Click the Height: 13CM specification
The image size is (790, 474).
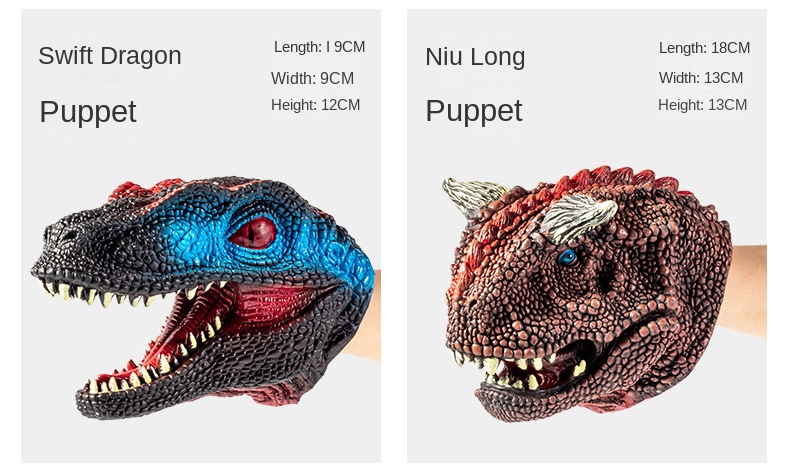pyautogui.click(x=702, y=105)
